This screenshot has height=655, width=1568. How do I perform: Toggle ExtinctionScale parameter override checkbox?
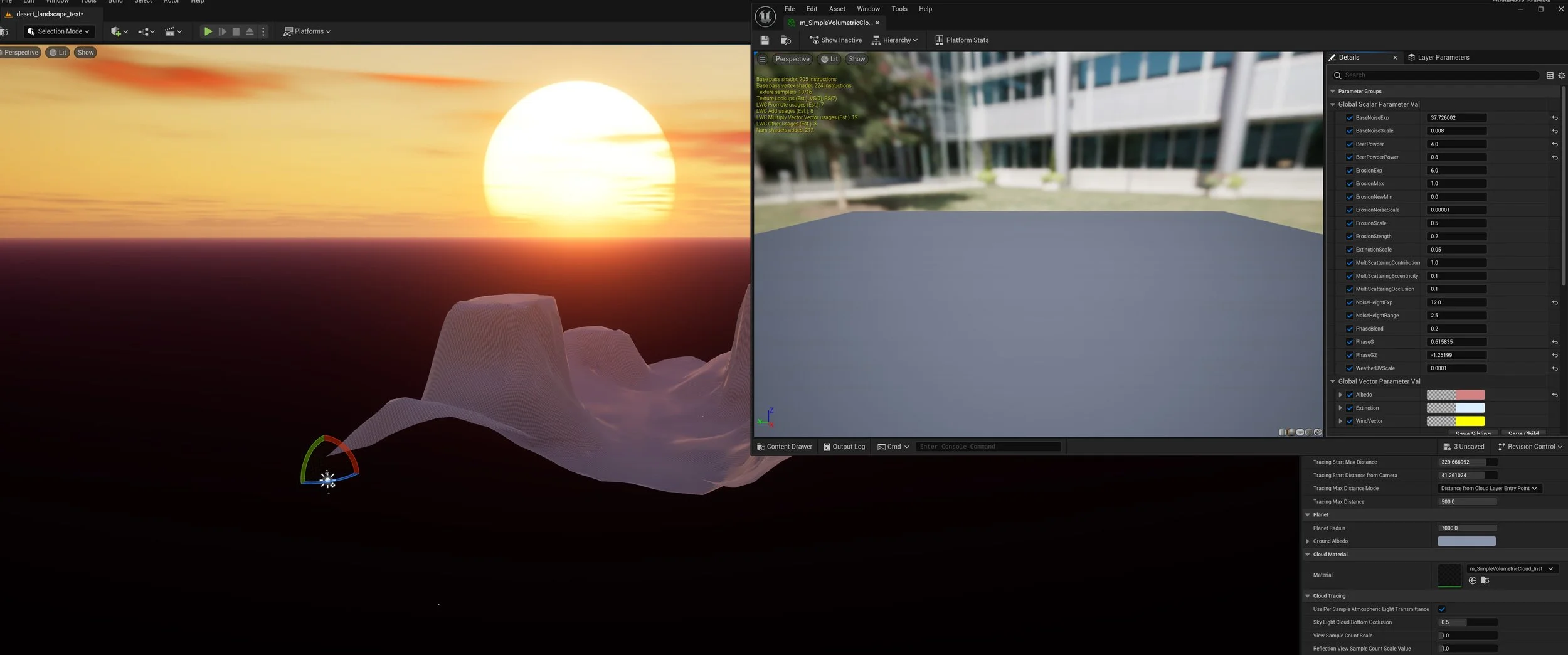point(1350,249)
